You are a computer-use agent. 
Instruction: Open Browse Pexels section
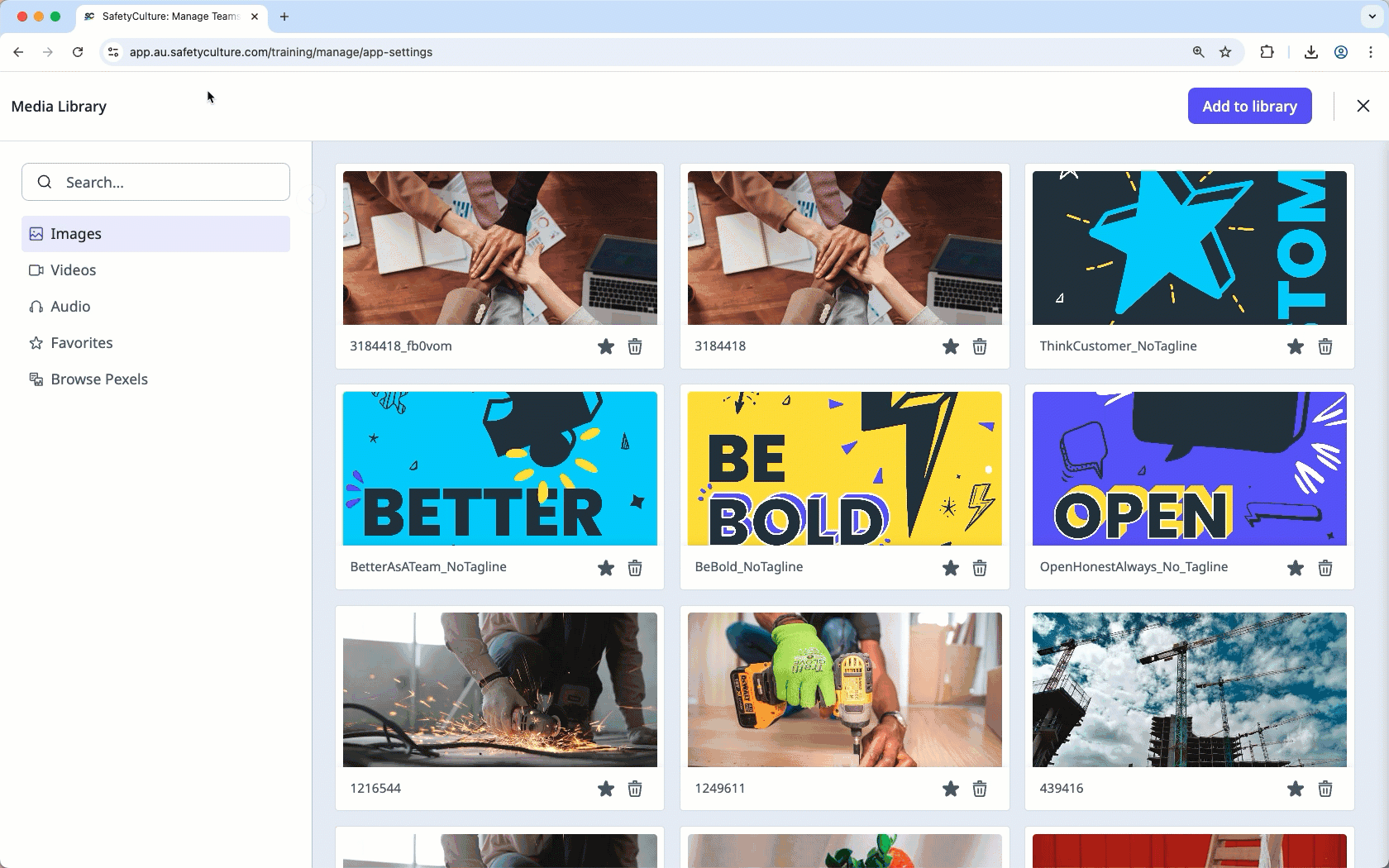(x=155, y=379)
